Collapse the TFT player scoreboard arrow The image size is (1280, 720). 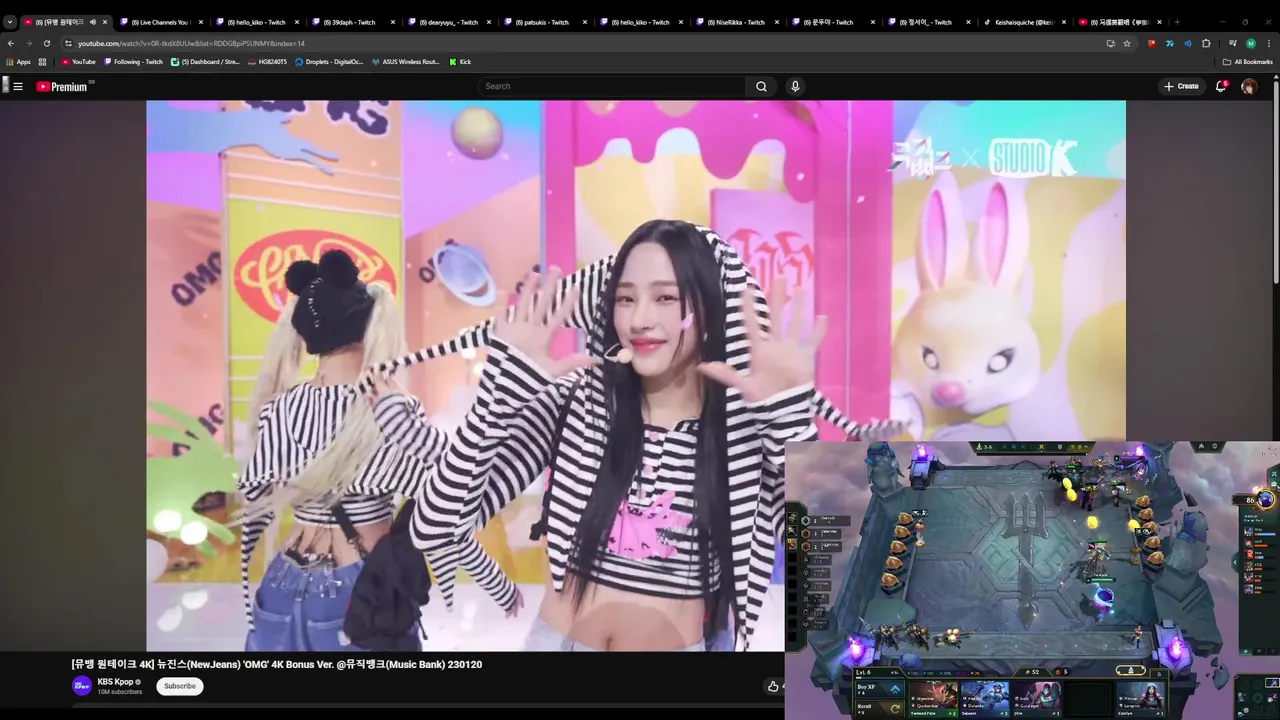click(x=1234, y=563)
